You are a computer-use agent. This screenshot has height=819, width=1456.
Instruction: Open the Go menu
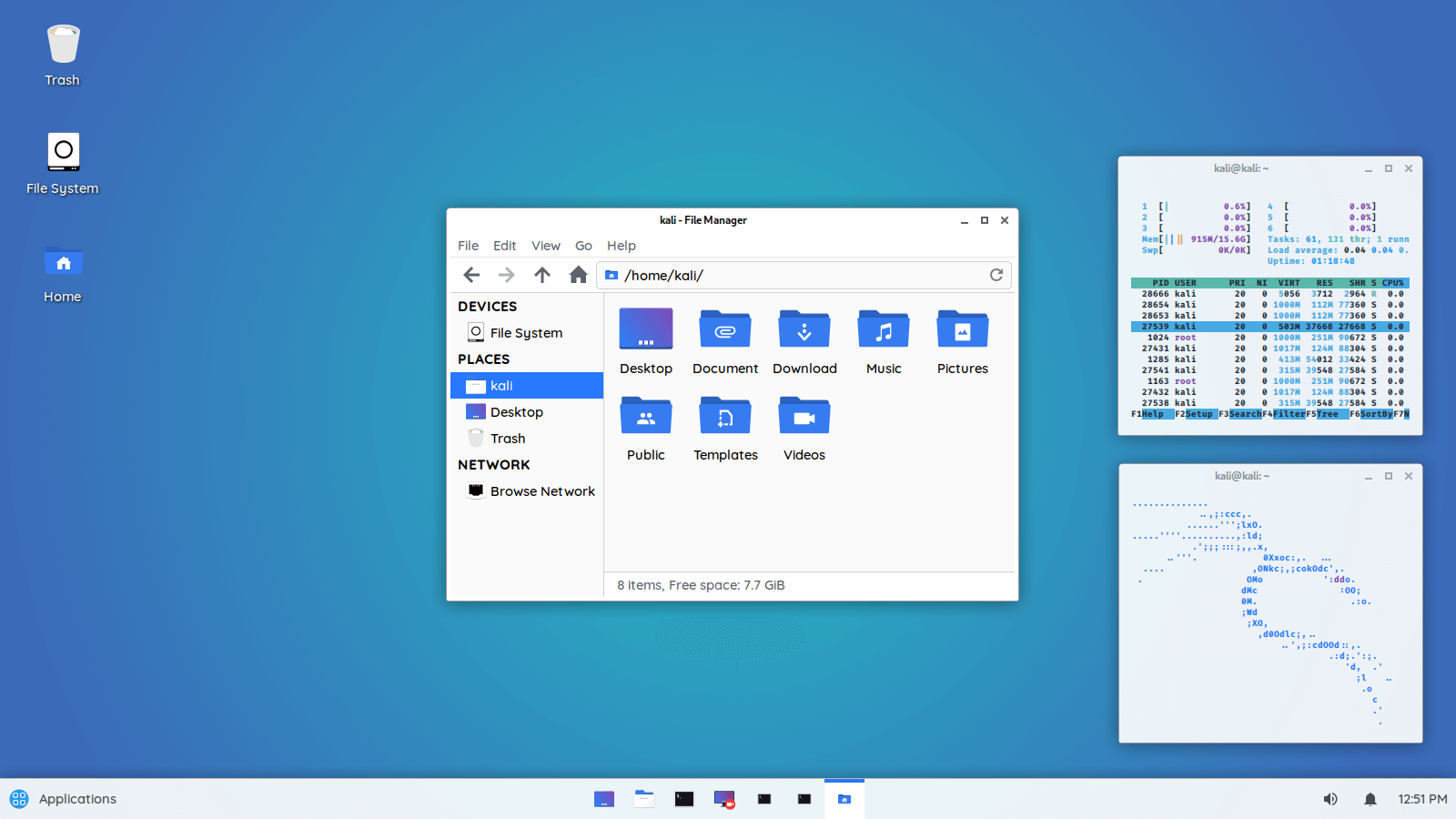coord(583,245)
